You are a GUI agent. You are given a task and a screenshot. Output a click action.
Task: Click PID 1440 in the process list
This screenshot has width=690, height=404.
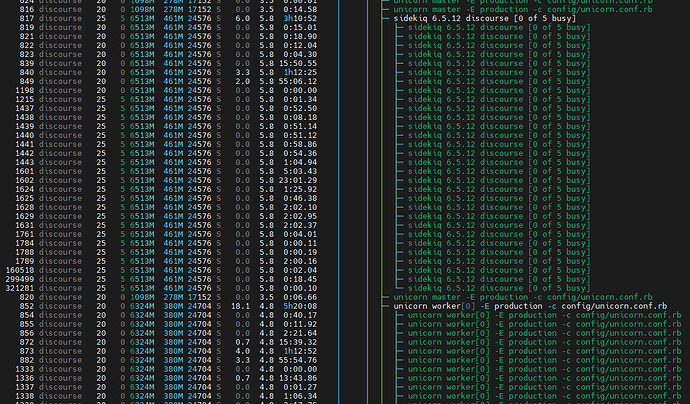tap(25, 136)
